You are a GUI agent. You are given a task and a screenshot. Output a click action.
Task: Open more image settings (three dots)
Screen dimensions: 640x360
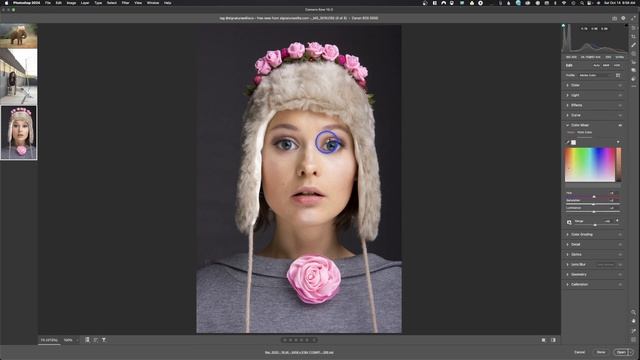pos(633,87)
